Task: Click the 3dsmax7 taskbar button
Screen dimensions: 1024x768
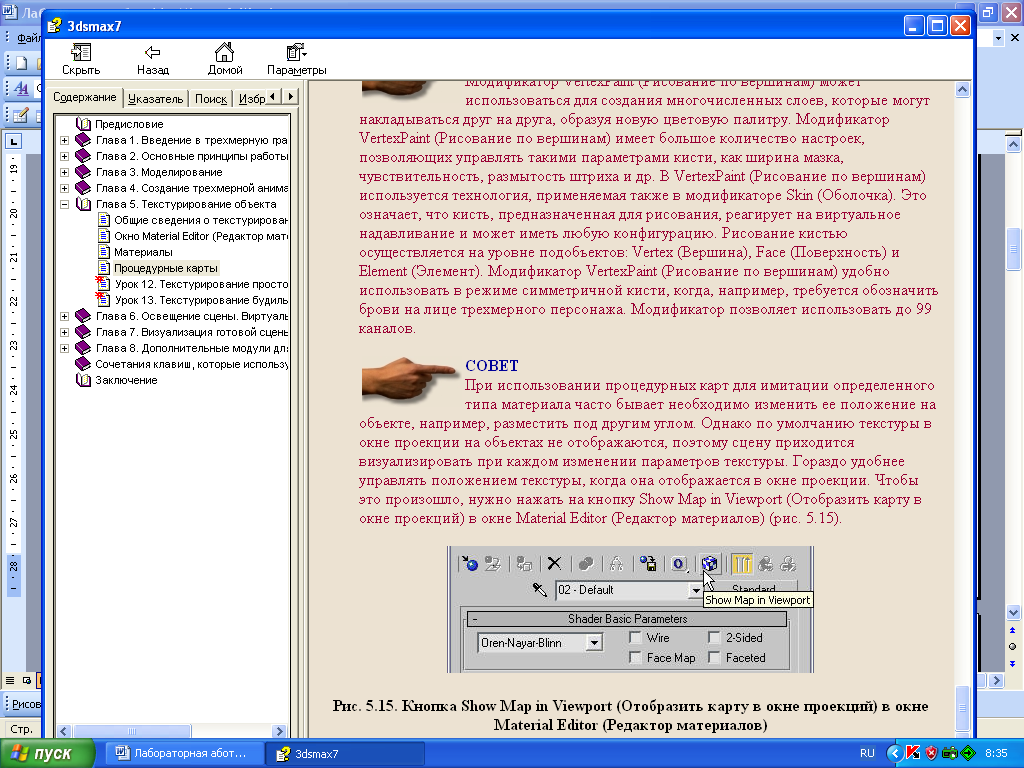Action: point(345,754)
